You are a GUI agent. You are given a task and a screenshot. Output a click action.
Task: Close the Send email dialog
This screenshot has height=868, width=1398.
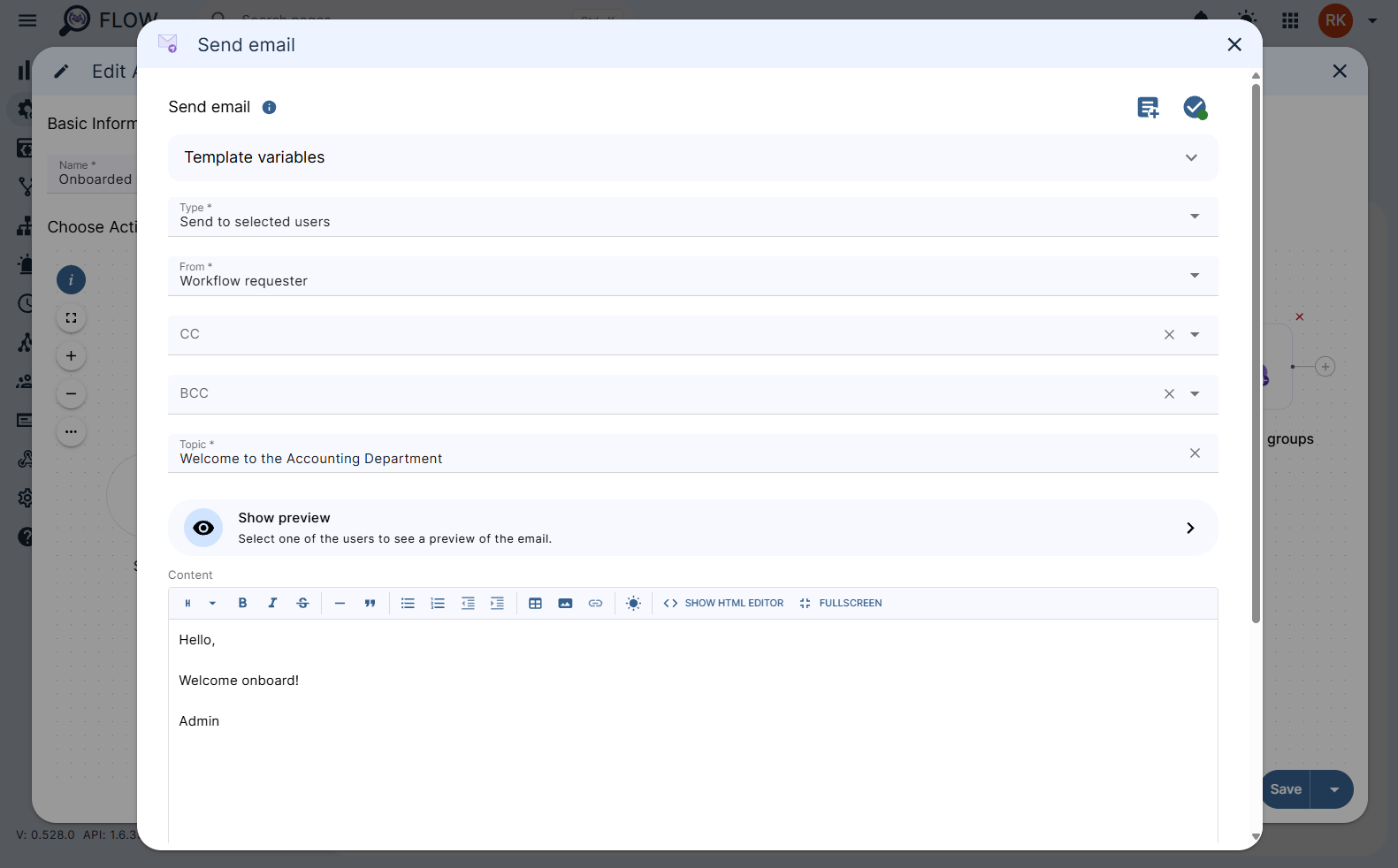click(1234, 45)
